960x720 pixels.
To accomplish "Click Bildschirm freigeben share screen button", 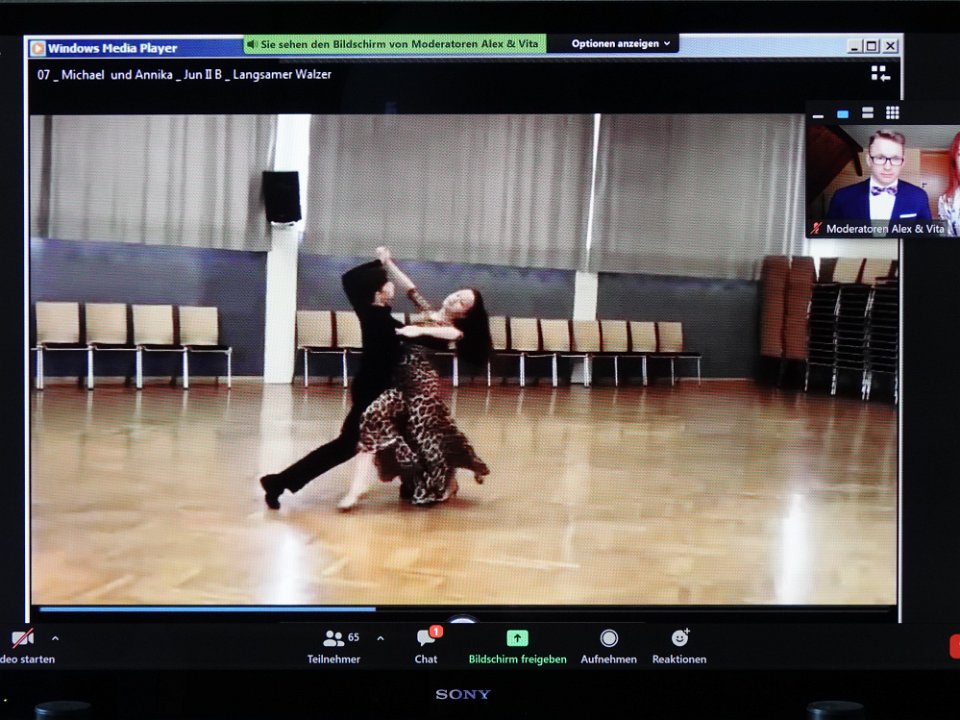I will [x=517, y=647].
